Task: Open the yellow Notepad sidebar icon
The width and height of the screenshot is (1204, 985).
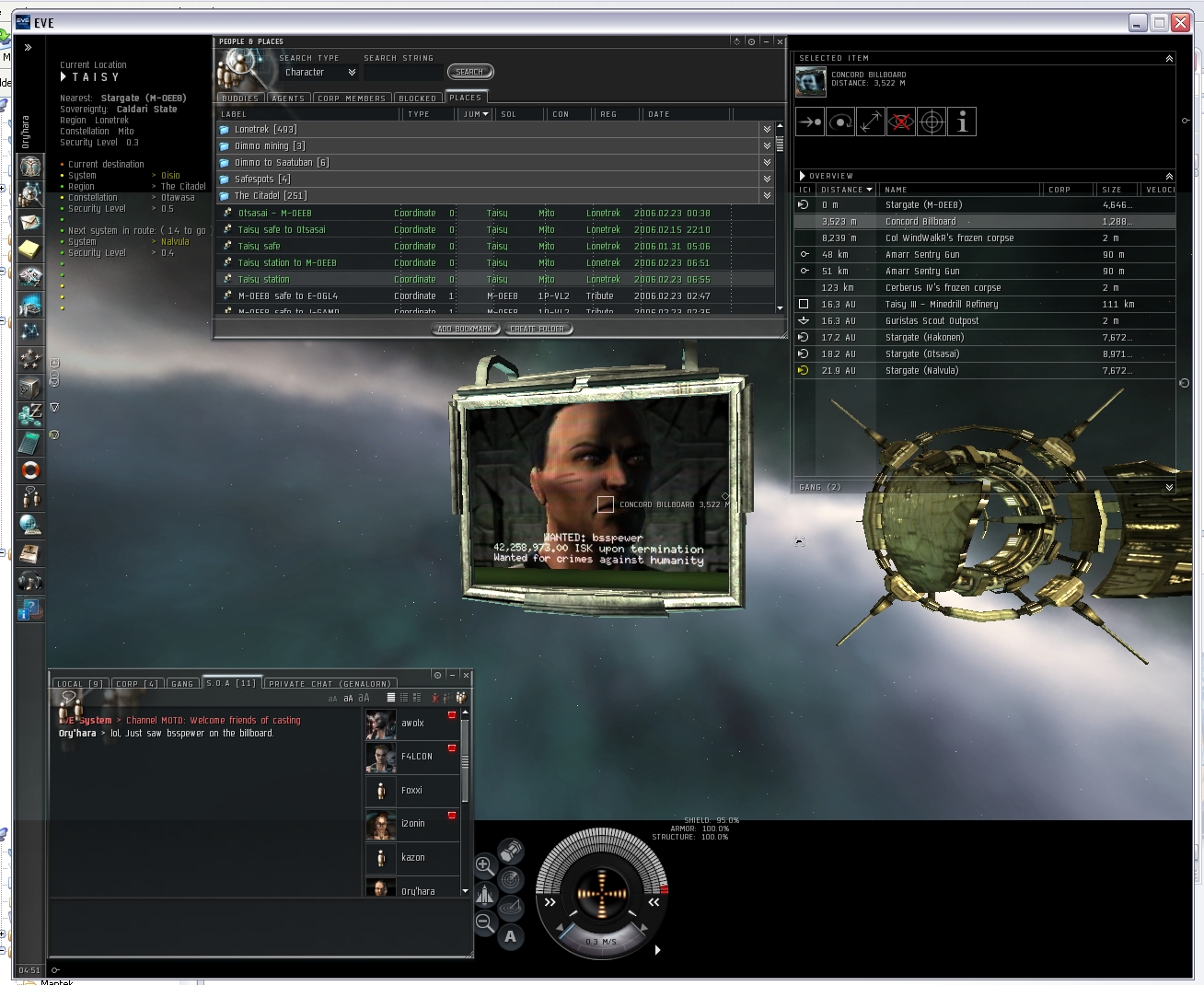Action: (30, 249)
